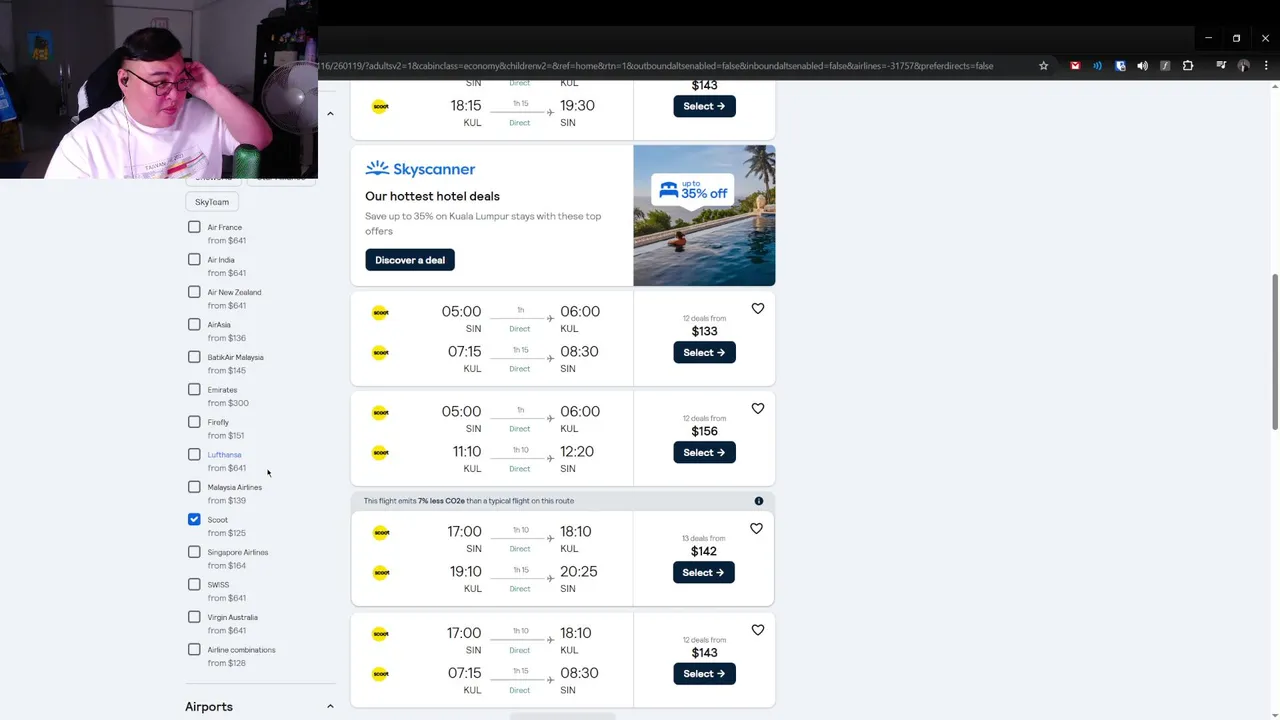Open the media control music note icon
Viewport: 1280px width, 720px height.
point(1221,66)
